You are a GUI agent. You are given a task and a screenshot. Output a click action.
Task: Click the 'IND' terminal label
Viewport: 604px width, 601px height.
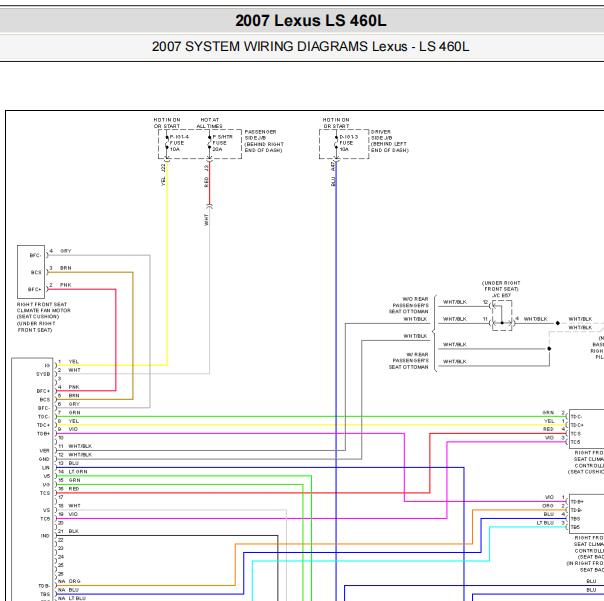pyautogui.click(x=45, y=536)
